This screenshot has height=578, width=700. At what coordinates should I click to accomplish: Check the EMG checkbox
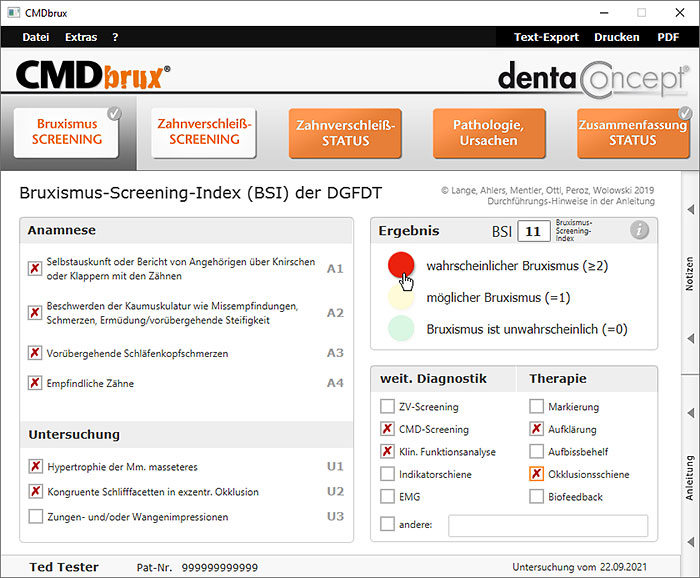click(x=387, y=496)
